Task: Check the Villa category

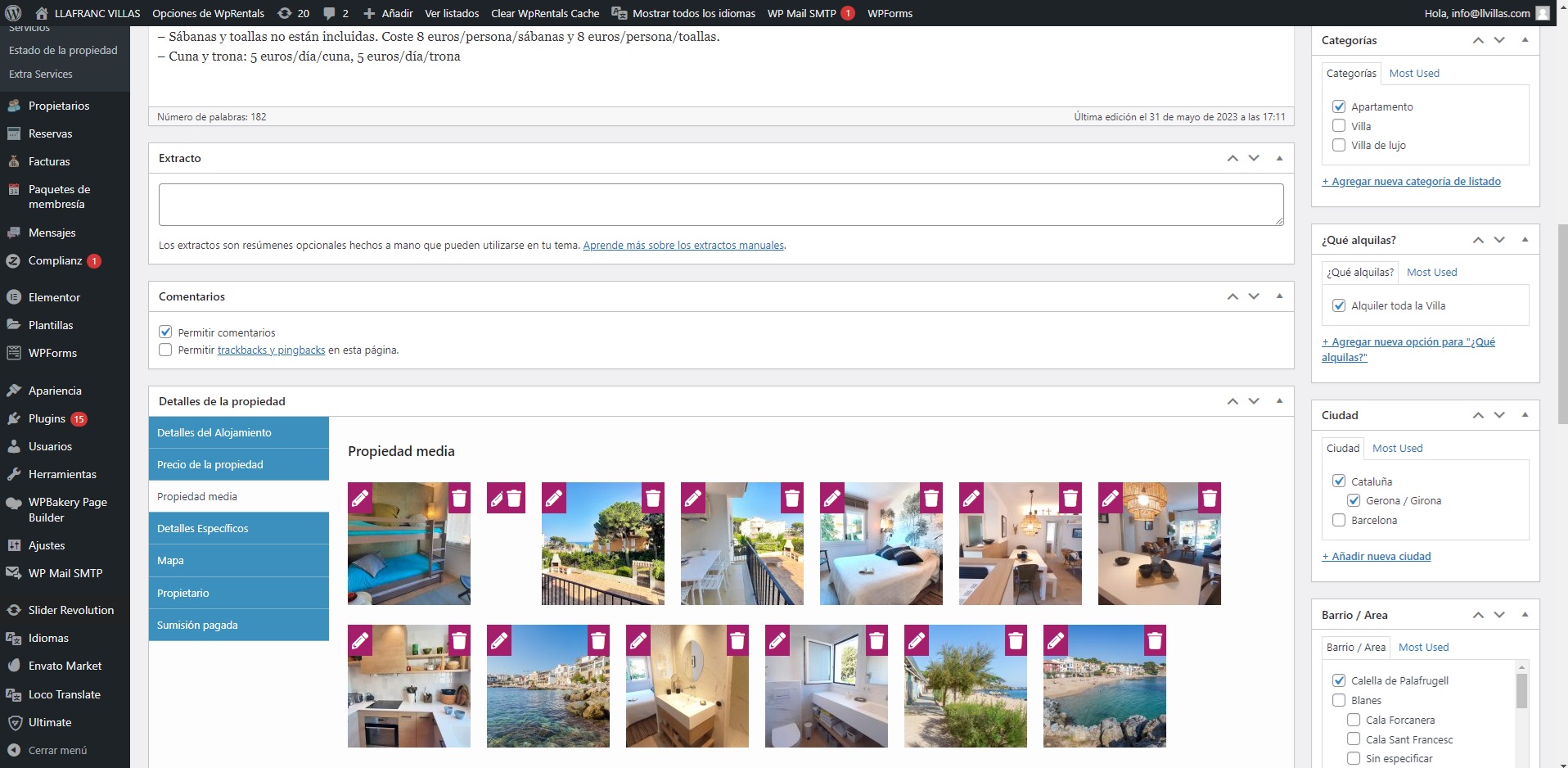Action: click(x=1339, y=126)
